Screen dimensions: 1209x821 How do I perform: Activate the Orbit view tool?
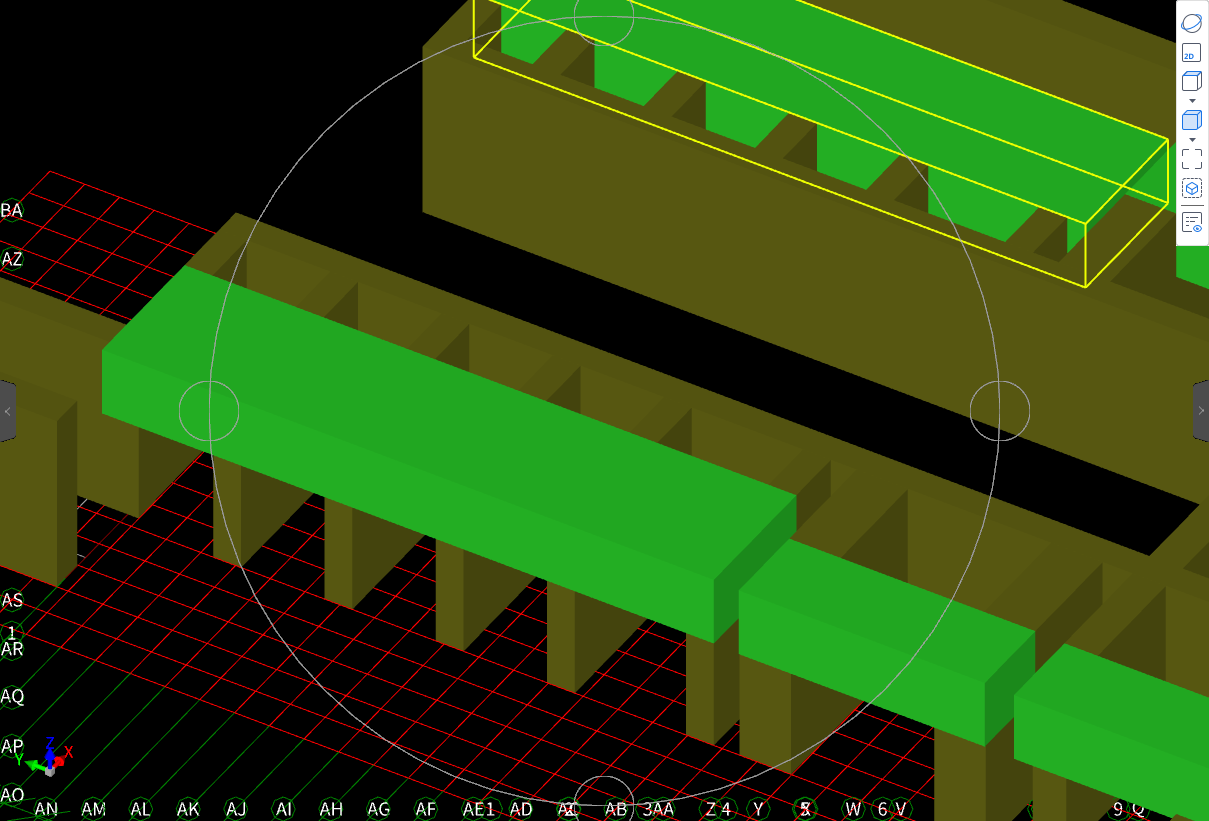[x=1191, y=23]
